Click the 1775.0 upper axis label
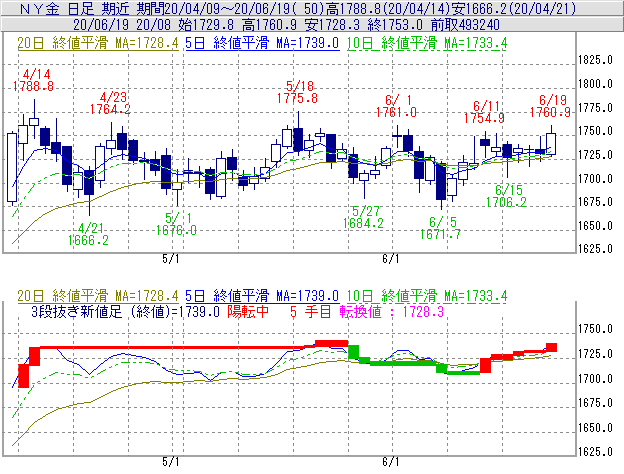Screen dimensions: 624x474 tap(595, 108)
